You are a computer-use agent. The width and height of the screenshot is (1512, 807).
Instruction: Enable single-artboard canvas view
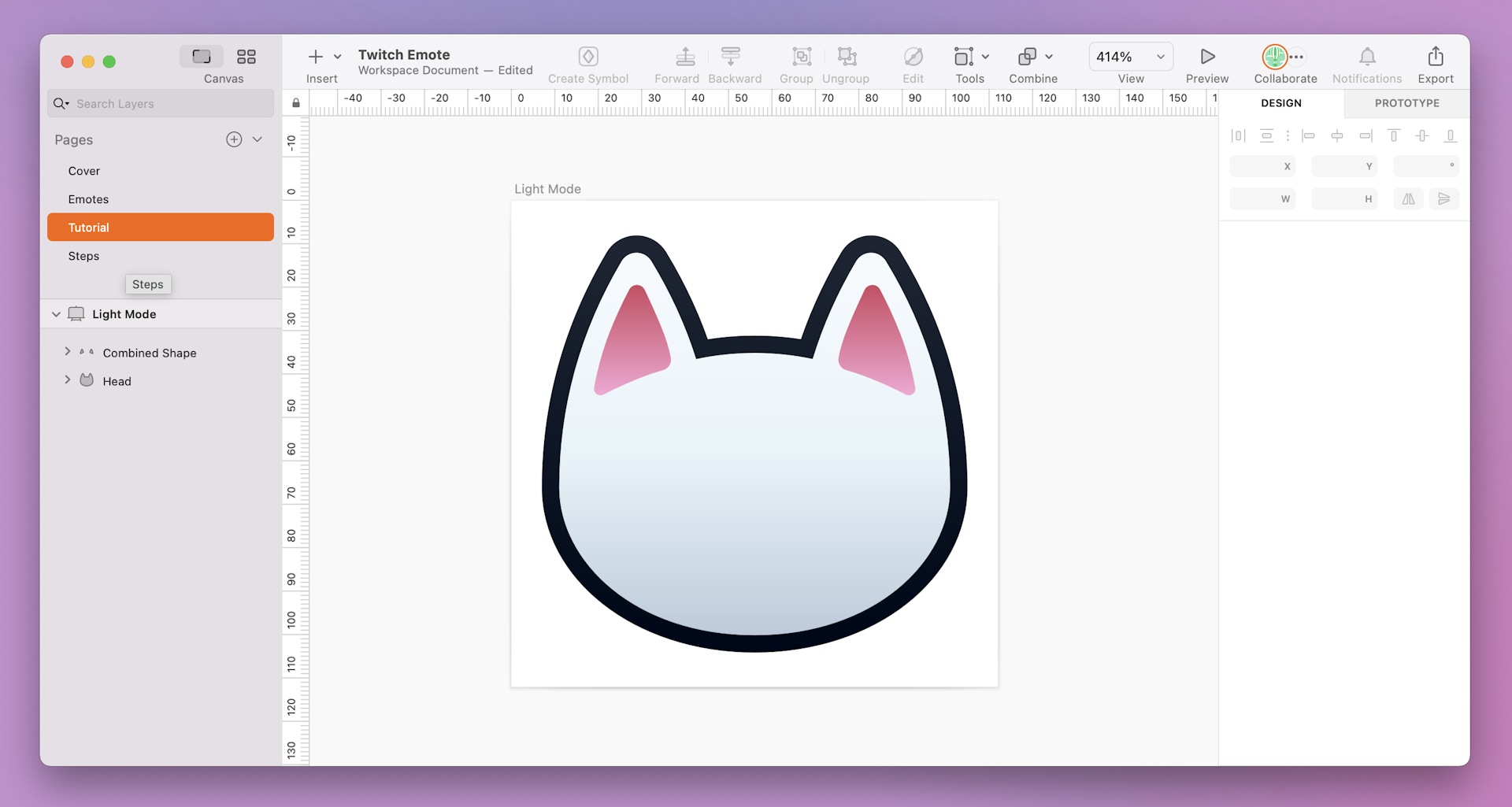(201, 56)
